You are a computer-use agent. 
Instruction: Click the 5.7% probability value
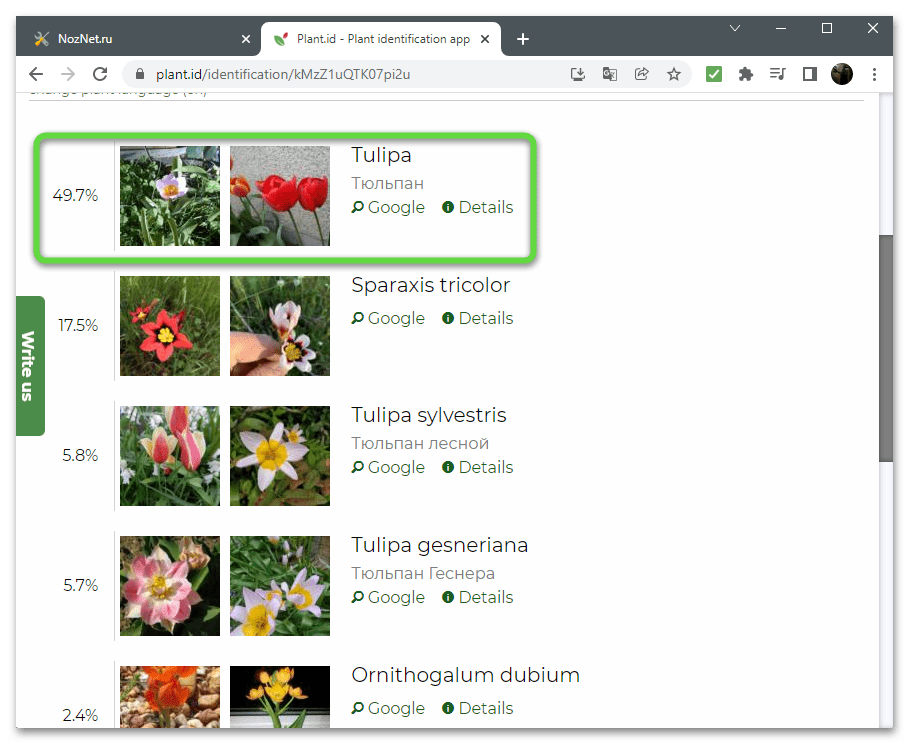click(81, 585)
